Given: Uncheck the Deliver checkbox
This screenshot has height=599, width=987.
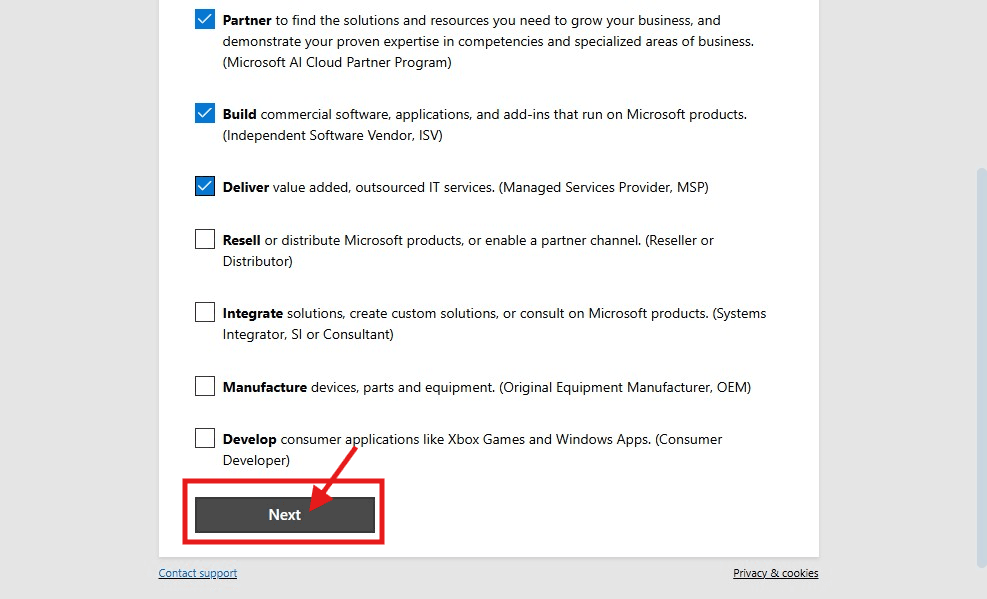Looking at the screenshot, I should click(205, 186).
